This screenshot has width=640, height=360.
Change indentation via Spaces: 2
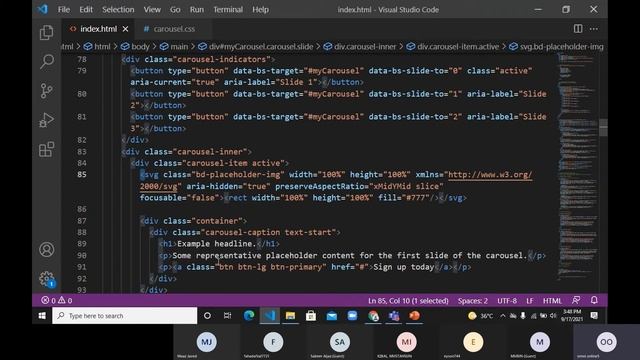[473, 301]
